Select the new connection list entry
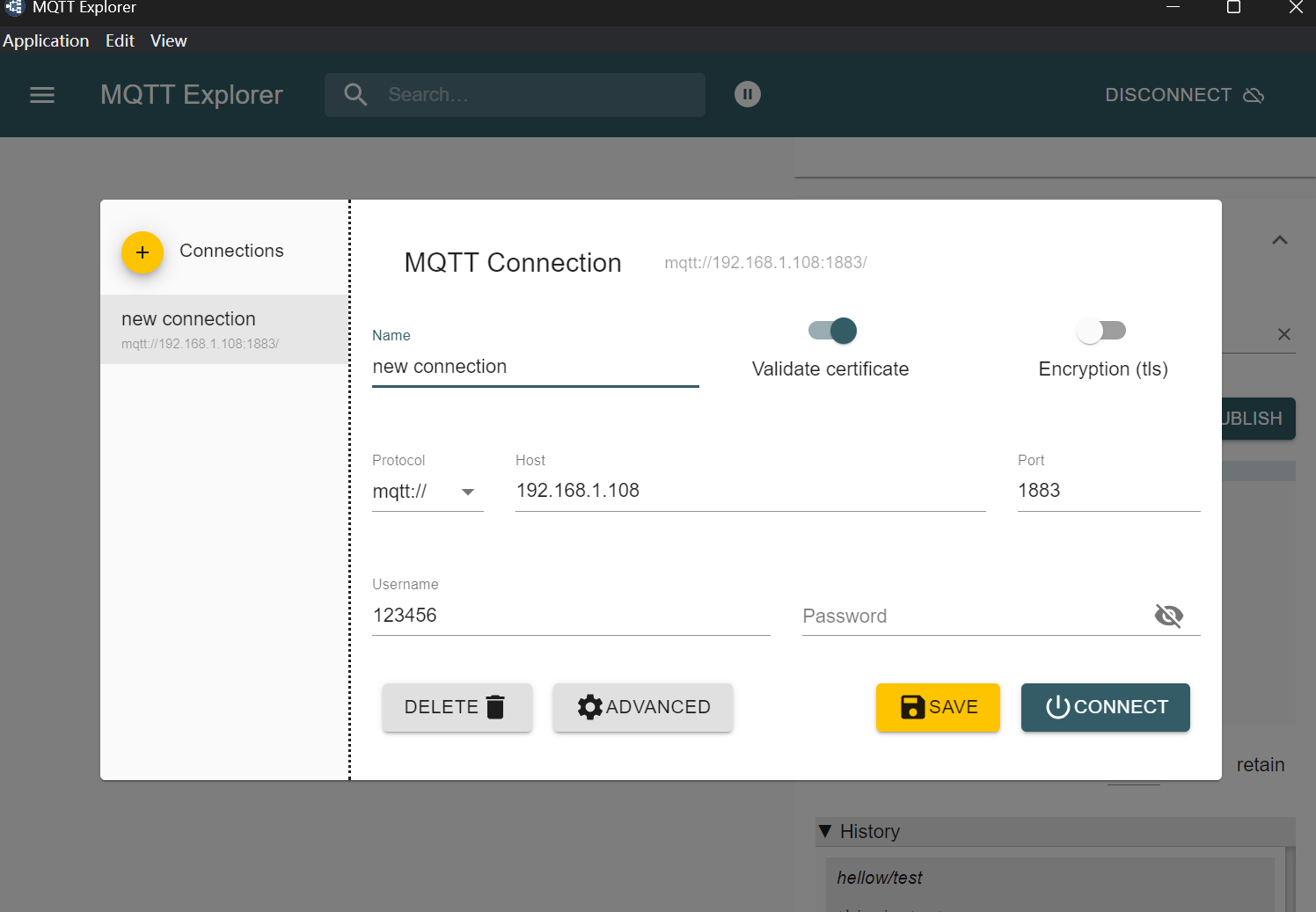 (224, 329)
